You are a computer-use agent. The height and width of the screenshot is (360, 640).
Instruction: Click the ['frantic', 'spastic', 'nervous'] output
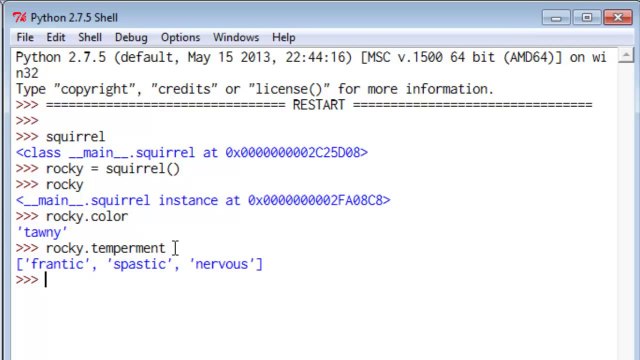tap(139, 264)
